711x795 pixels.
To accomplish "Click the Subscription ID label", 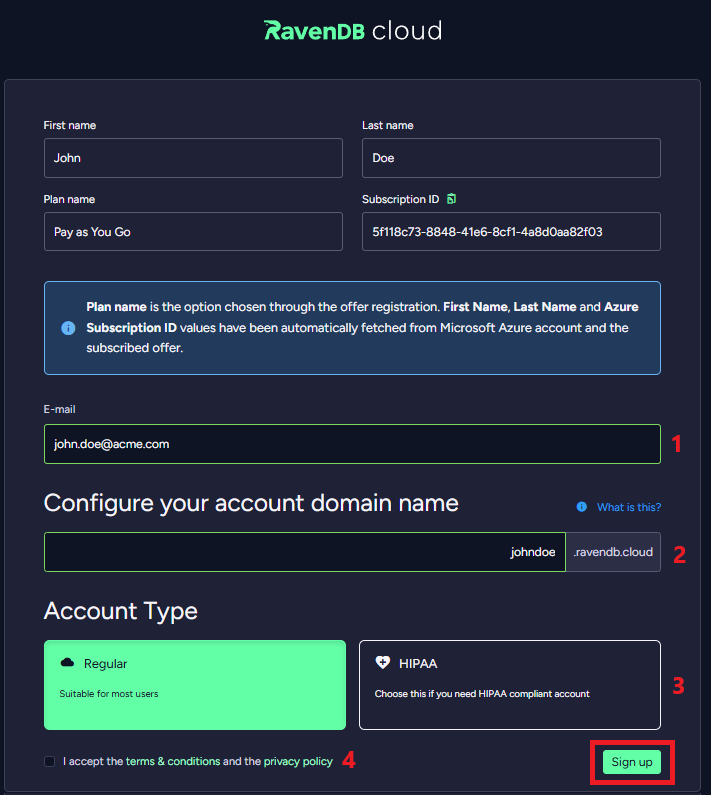I will click(x=401, y=199).
